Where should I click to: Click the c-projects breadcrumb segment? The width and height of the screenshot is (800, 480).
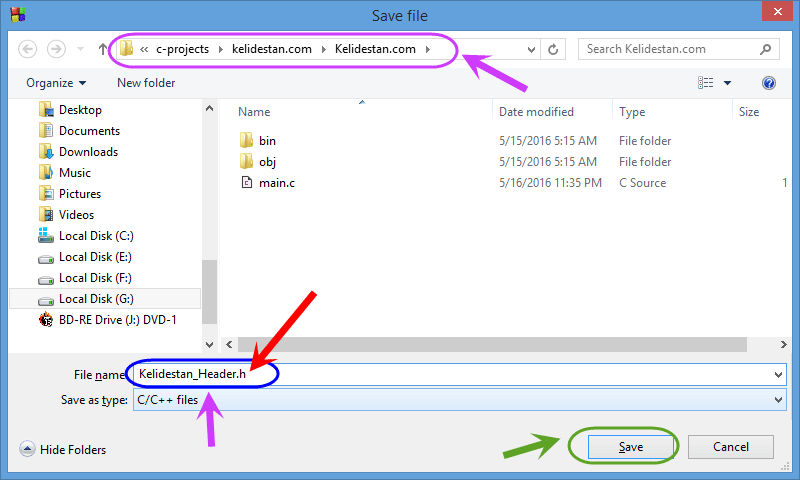pos(182,49)
